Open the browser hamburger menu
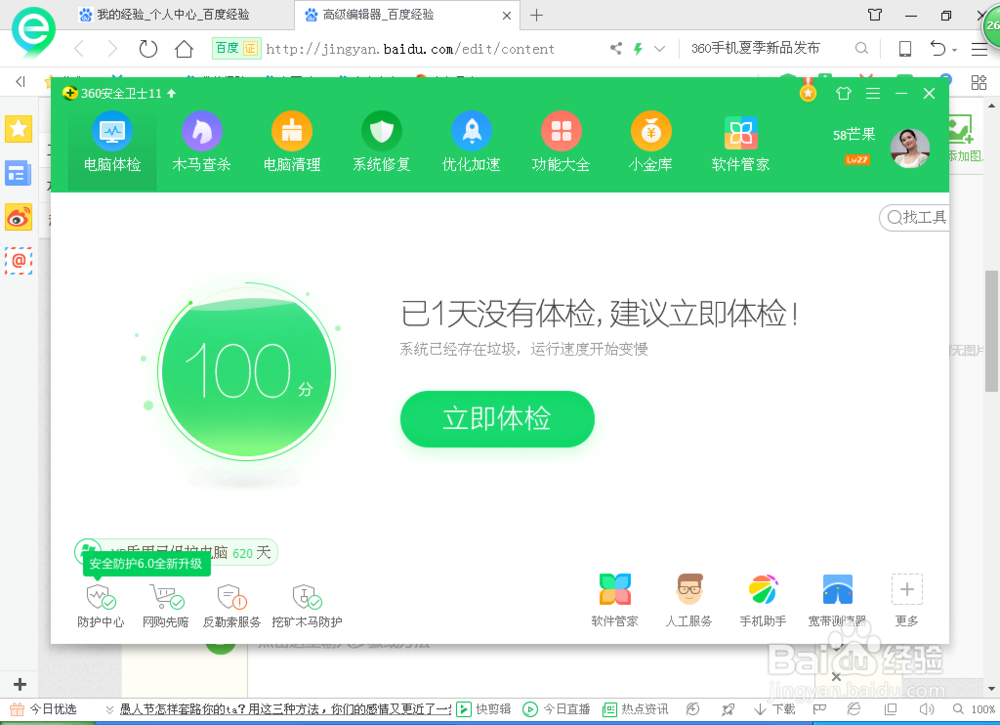This screenshot has height=725, width=1000. coord(980,48)
